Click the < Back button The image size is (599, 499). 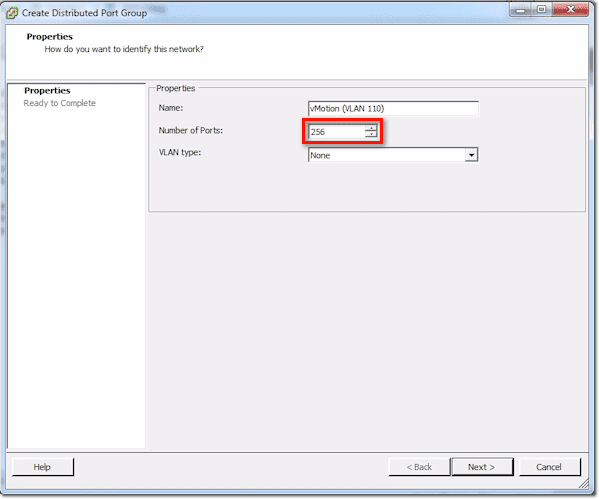[419, 467]
